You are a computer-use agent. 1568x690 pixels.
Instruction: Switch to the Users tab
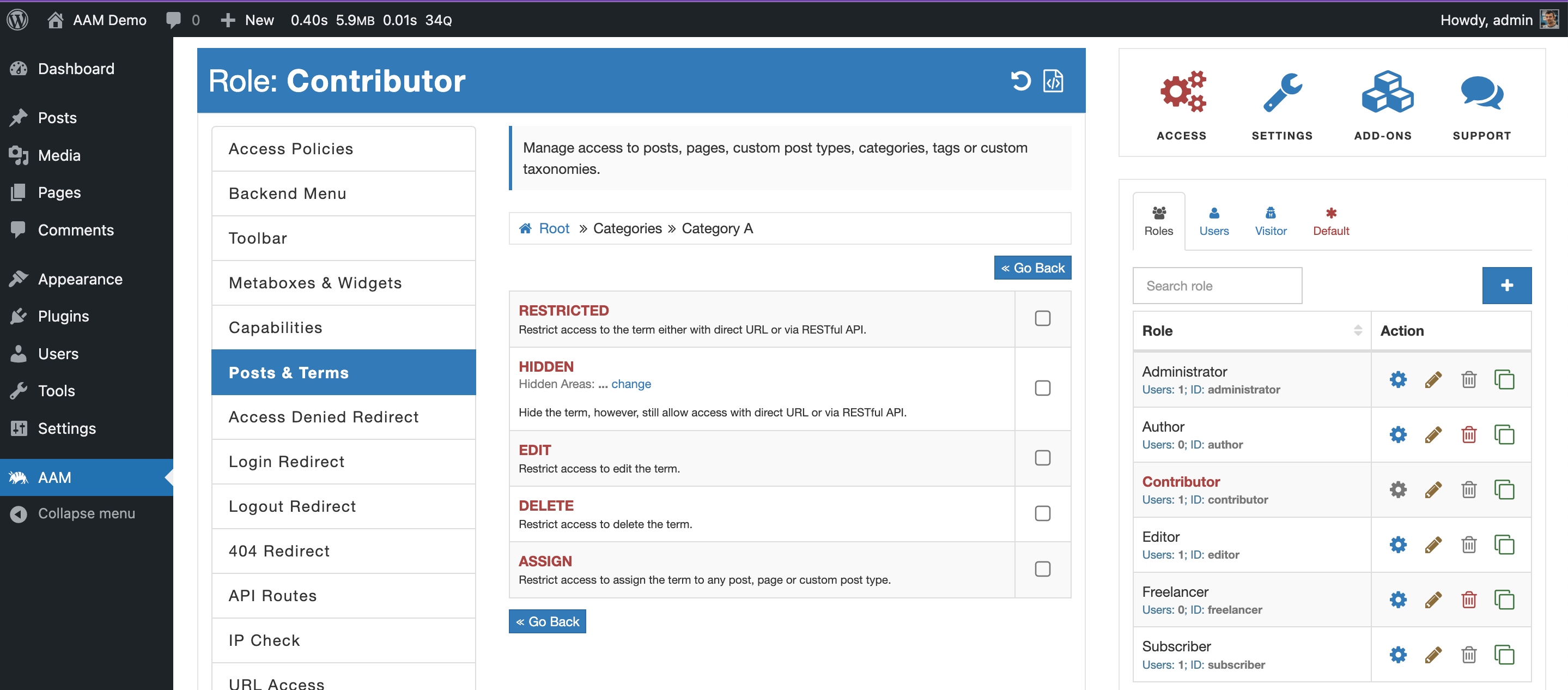1214,221
